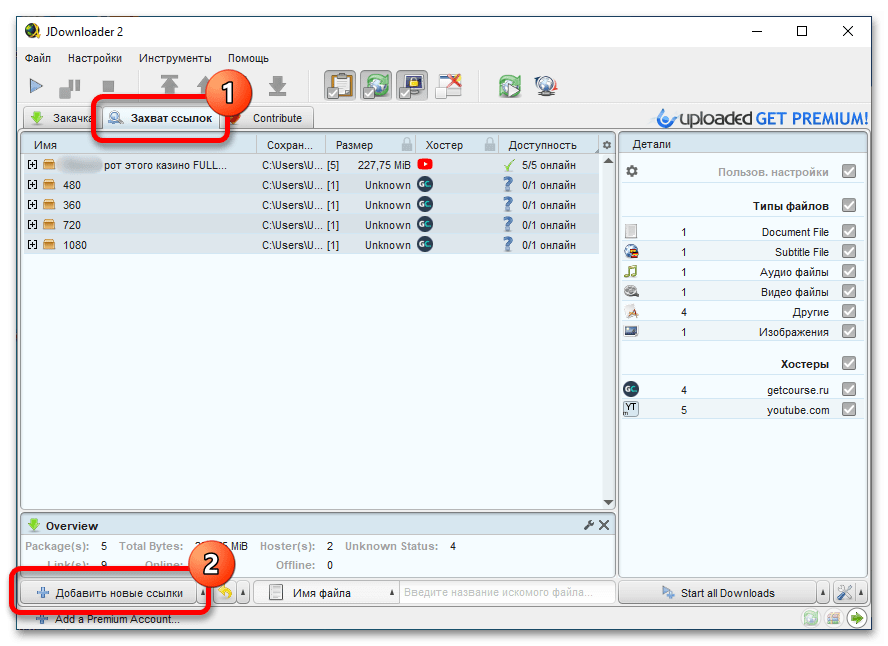Uncheck the Subtitle File checkbox
This screenshot has height=646, width=888.
tap(848, 251)
